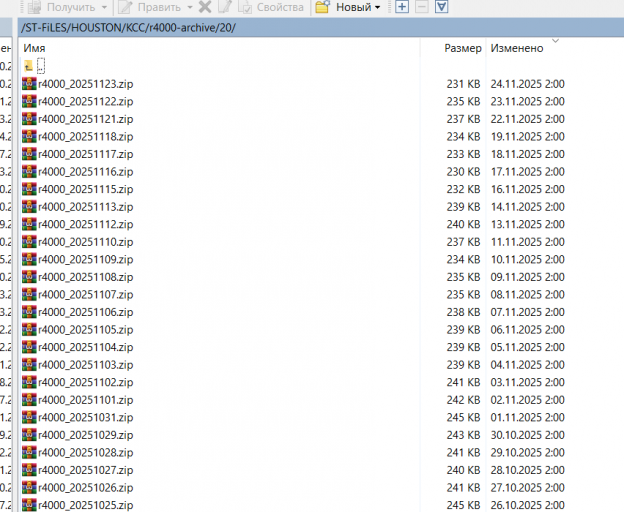Click size 240 KB of r4000_20251112.zip
Viewport: 624px width, 512px height.
coord(463,224)
